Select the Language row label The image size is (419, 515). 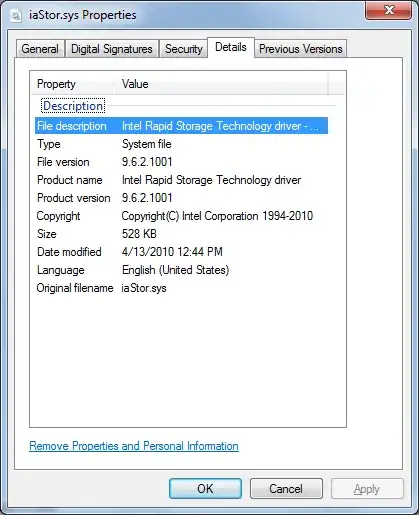tap(61, 270)
